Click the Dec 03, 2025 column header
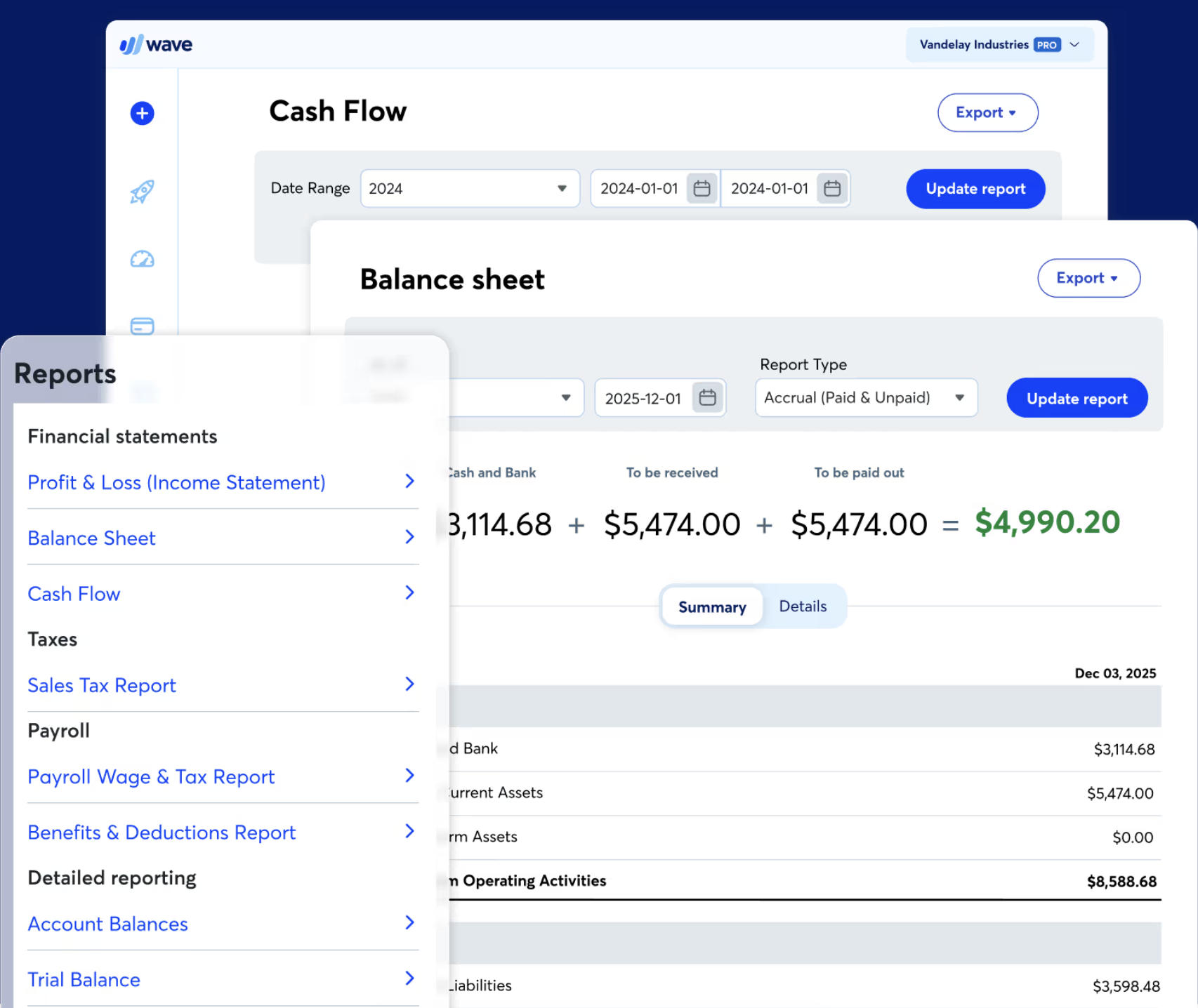The image size is (1198, 1008). coord(1115,673)
